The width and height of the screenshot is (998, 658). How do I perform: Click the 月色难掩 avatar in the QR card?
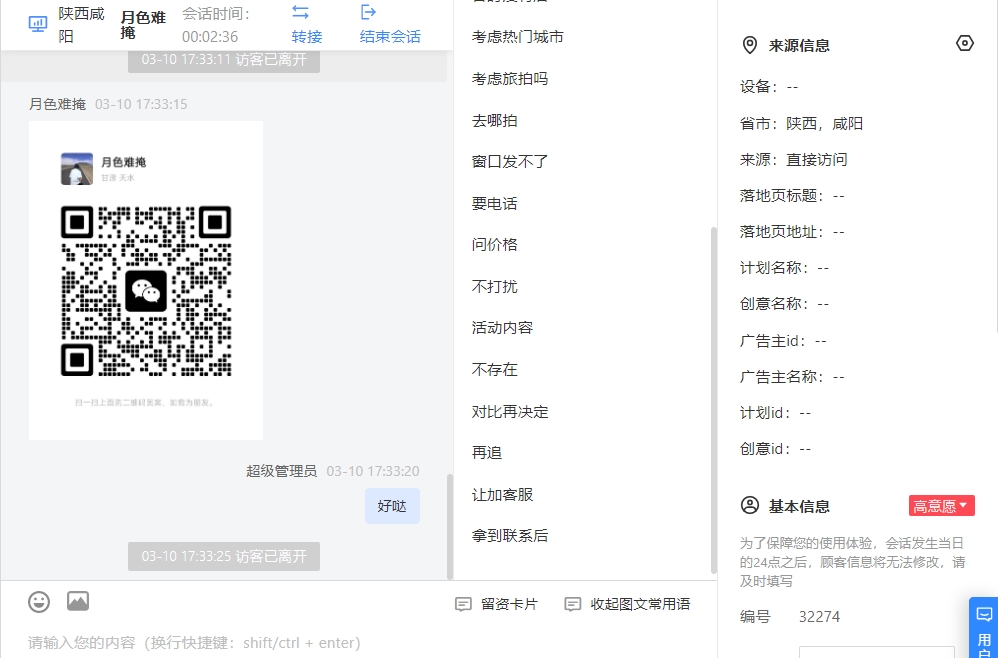pyautogui.click(x=76, y=169)
